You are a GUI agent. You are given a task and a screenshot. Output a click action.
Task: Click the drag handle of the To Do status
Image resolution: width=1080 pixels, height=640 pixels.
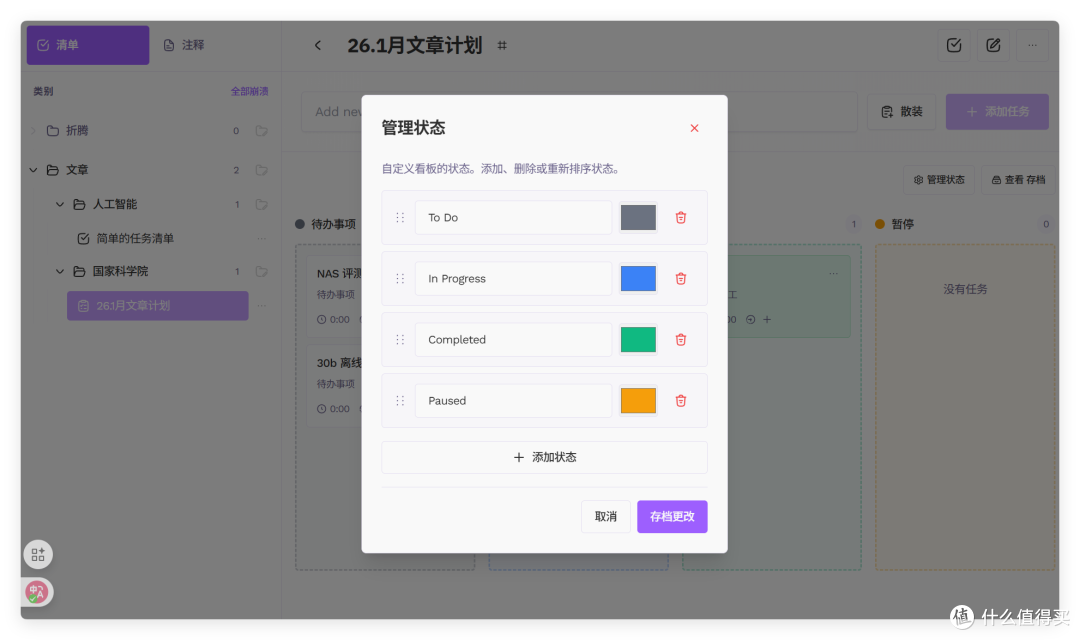pos(400,218)
